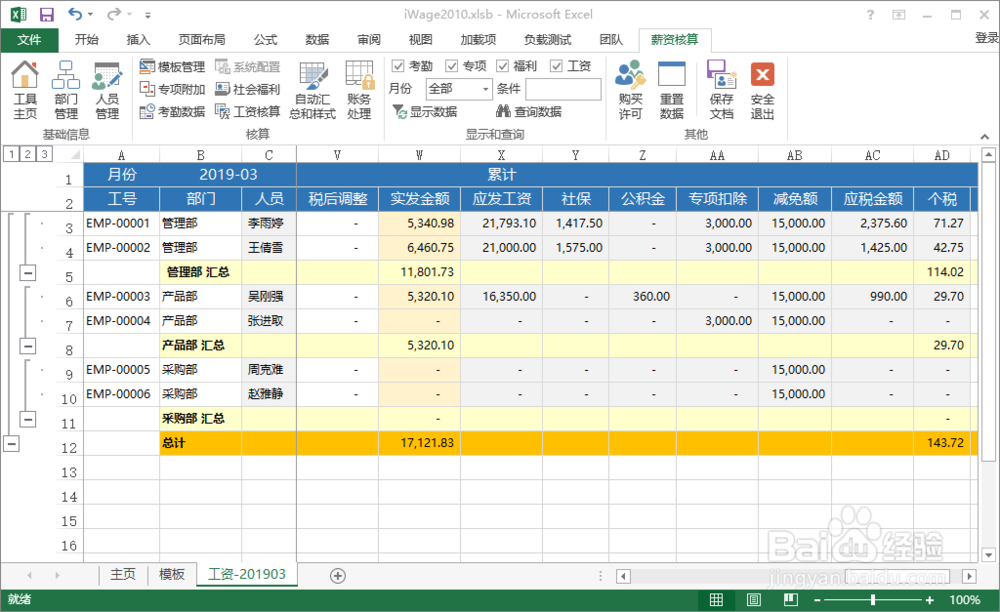
Task: Collapse the 产品部 汇总 outline group
Action: [27, 346]
